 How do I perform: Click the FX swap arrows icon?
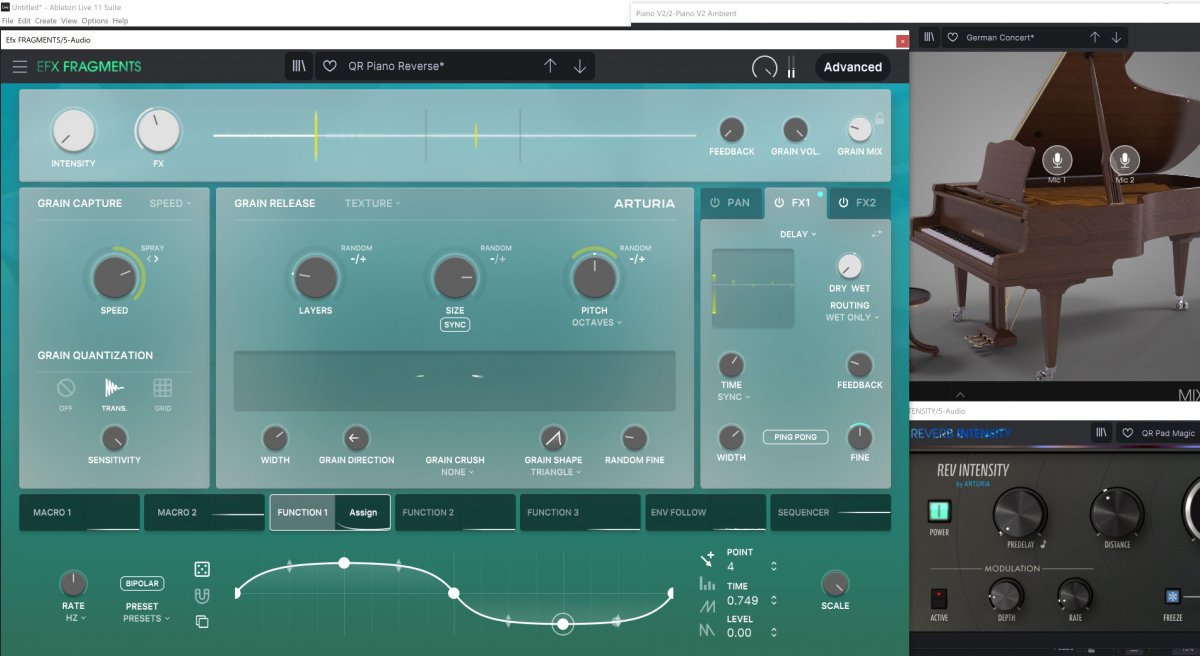point(877,234)
